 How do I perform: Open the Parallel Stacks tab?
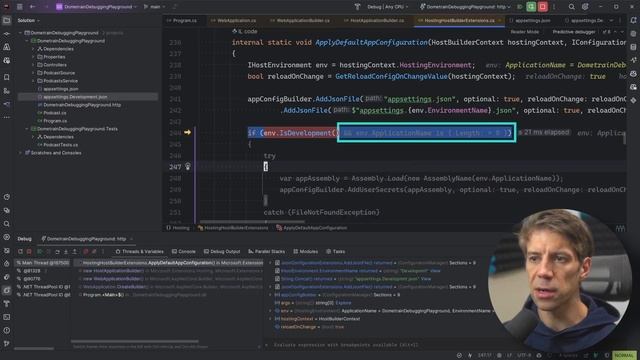pyautogui.click(x=267, y=251)
